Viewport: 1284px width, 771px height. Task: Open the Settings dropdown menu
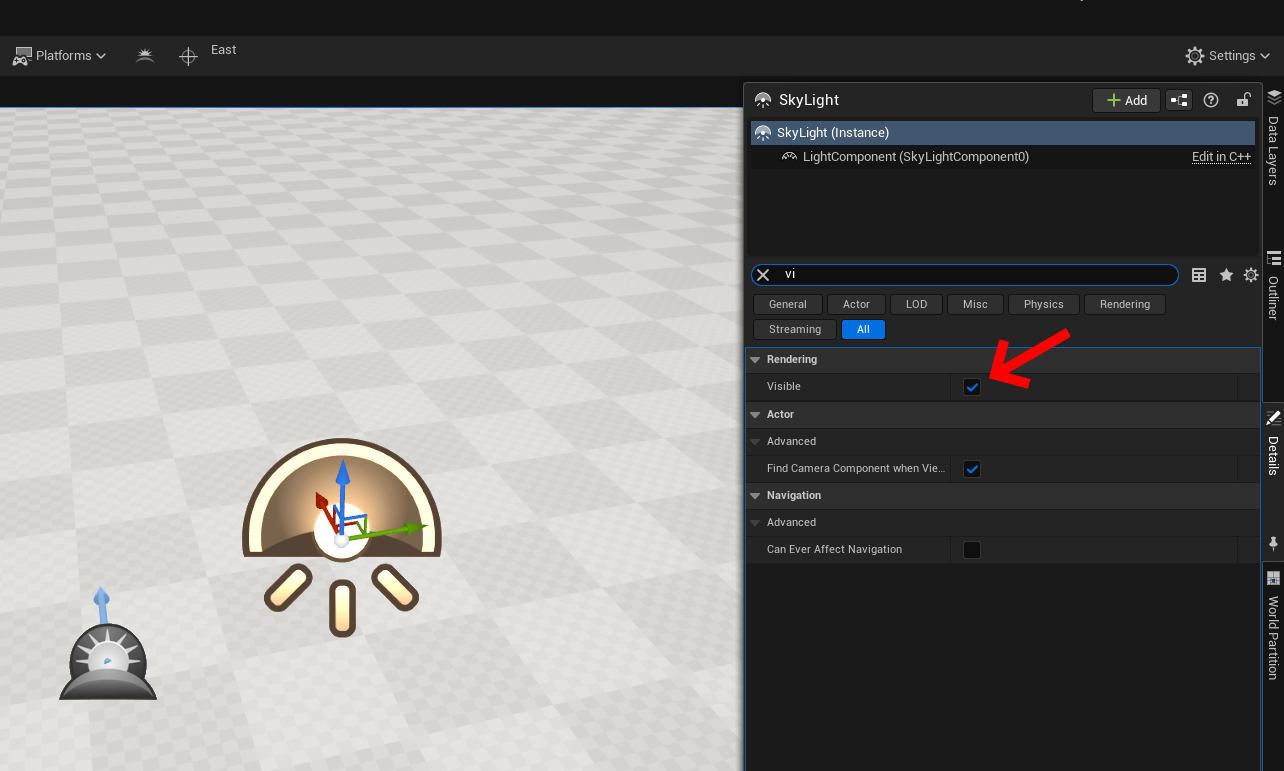[x=1227, y=56]
